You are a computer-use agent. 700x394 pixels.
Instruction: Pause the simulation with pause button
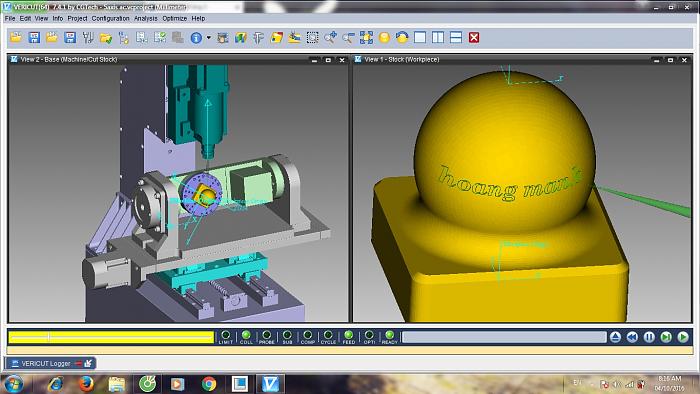tap(649, 337)
